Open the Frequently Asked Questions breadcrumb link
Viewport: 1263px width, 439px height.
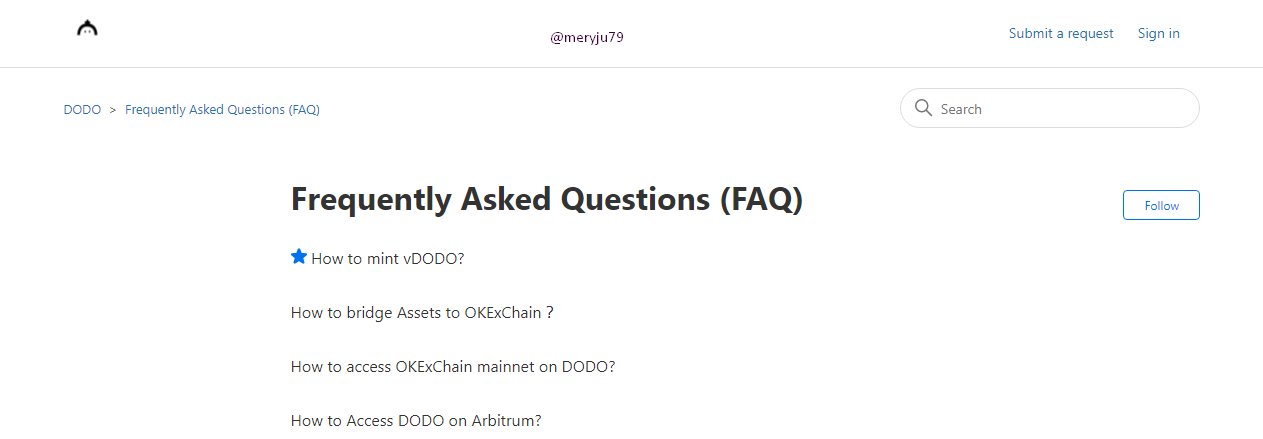[x=222, y=109]
